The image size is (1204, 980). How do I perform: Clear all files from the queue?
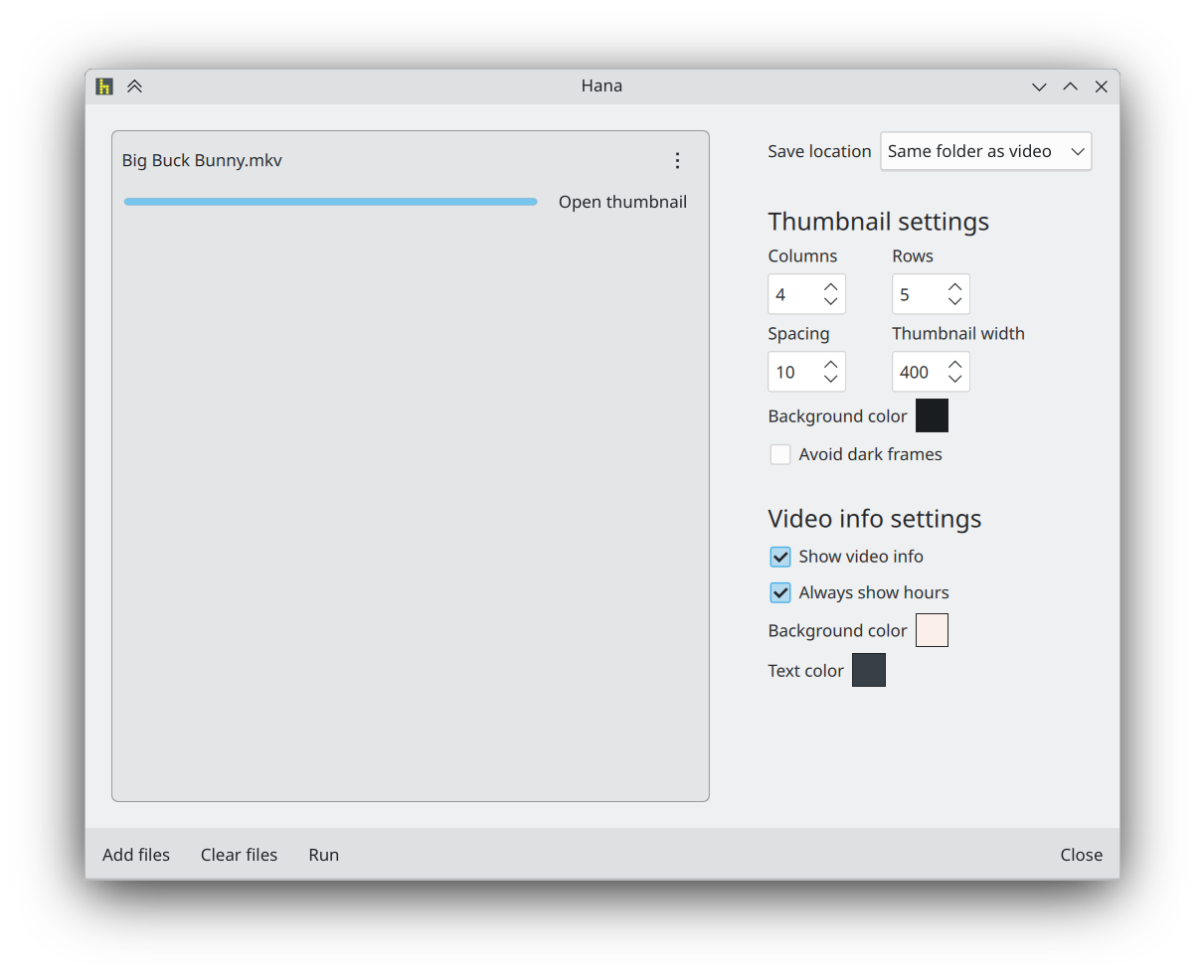point(239,854)
